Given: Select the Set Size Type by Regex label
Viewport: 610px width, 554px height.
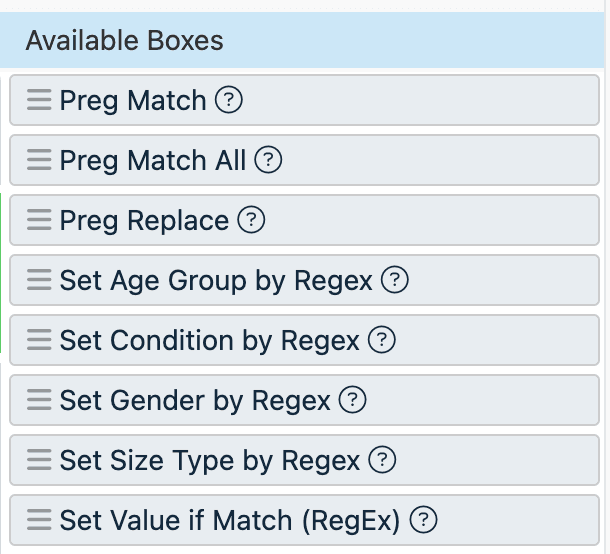Looking at the screenshot, I should [210, 460].
